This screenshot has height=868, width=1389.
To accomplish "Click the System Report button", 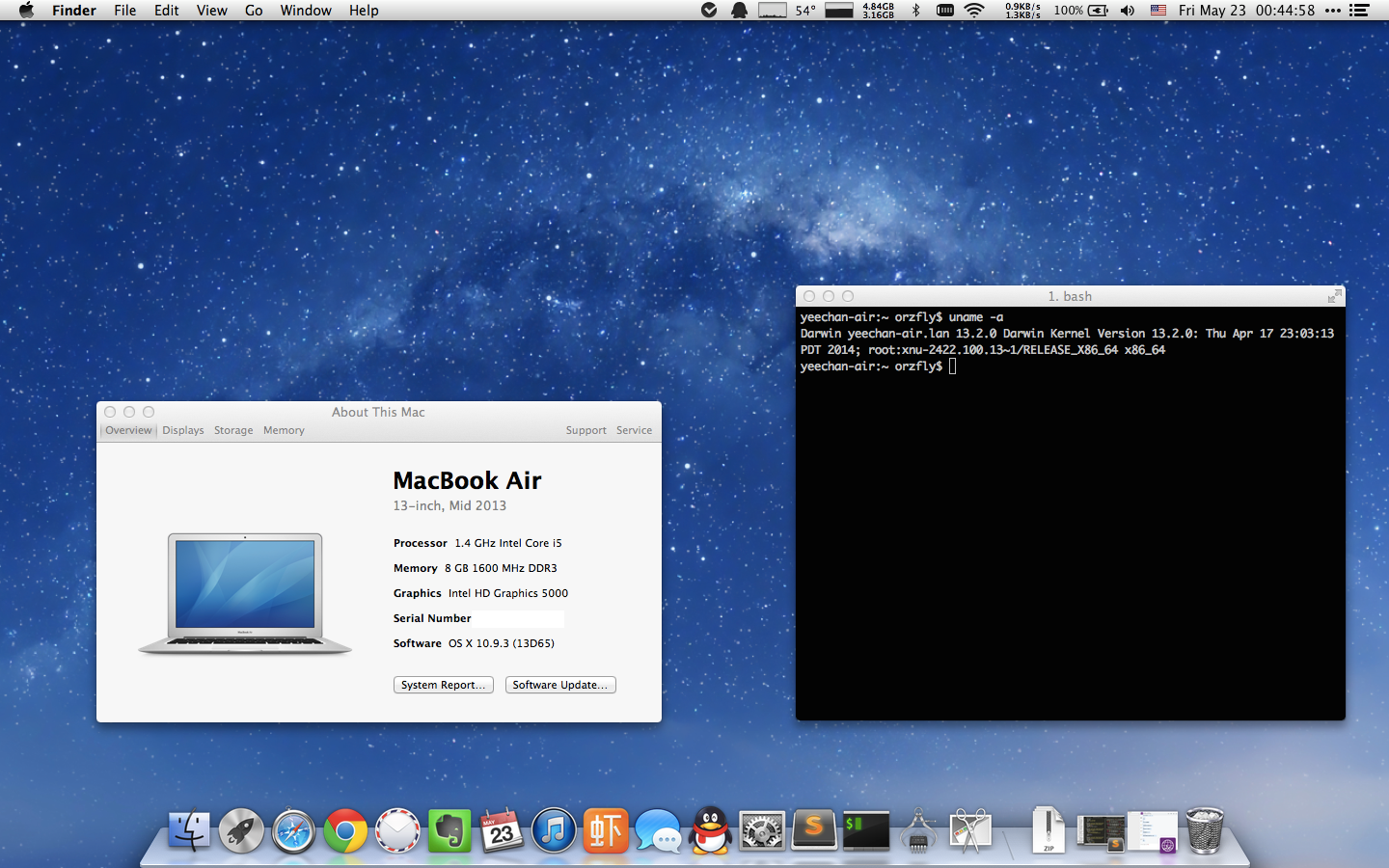I will [443, 685].
